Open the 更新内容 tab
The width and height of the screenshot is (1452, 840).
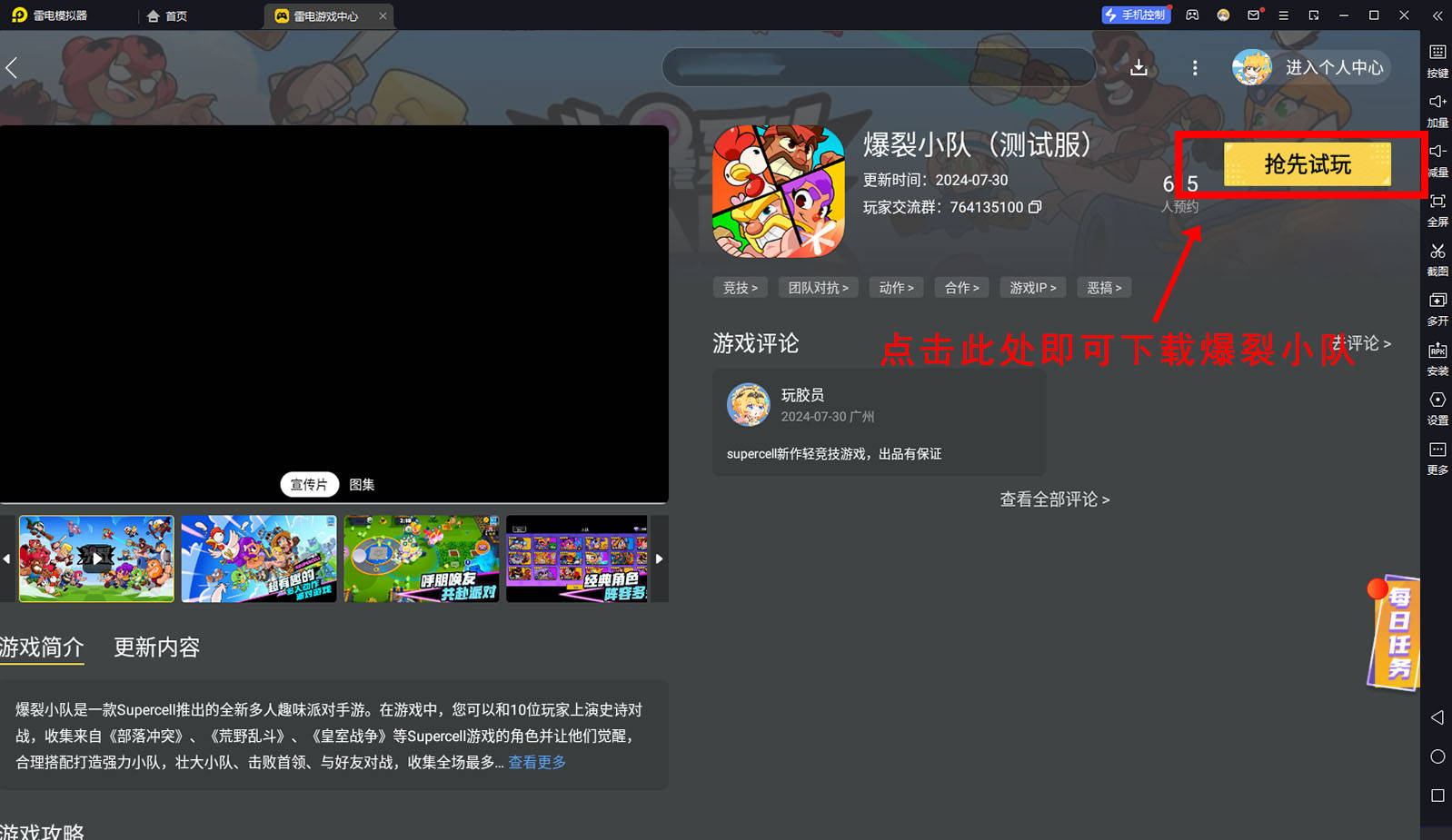tap(156, 647)
